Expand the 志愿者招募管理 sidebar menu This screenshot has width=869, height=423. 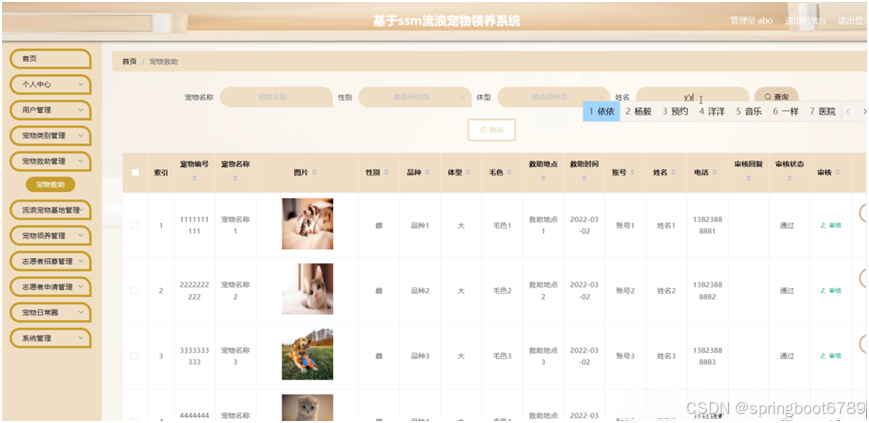tap(50, 261)
